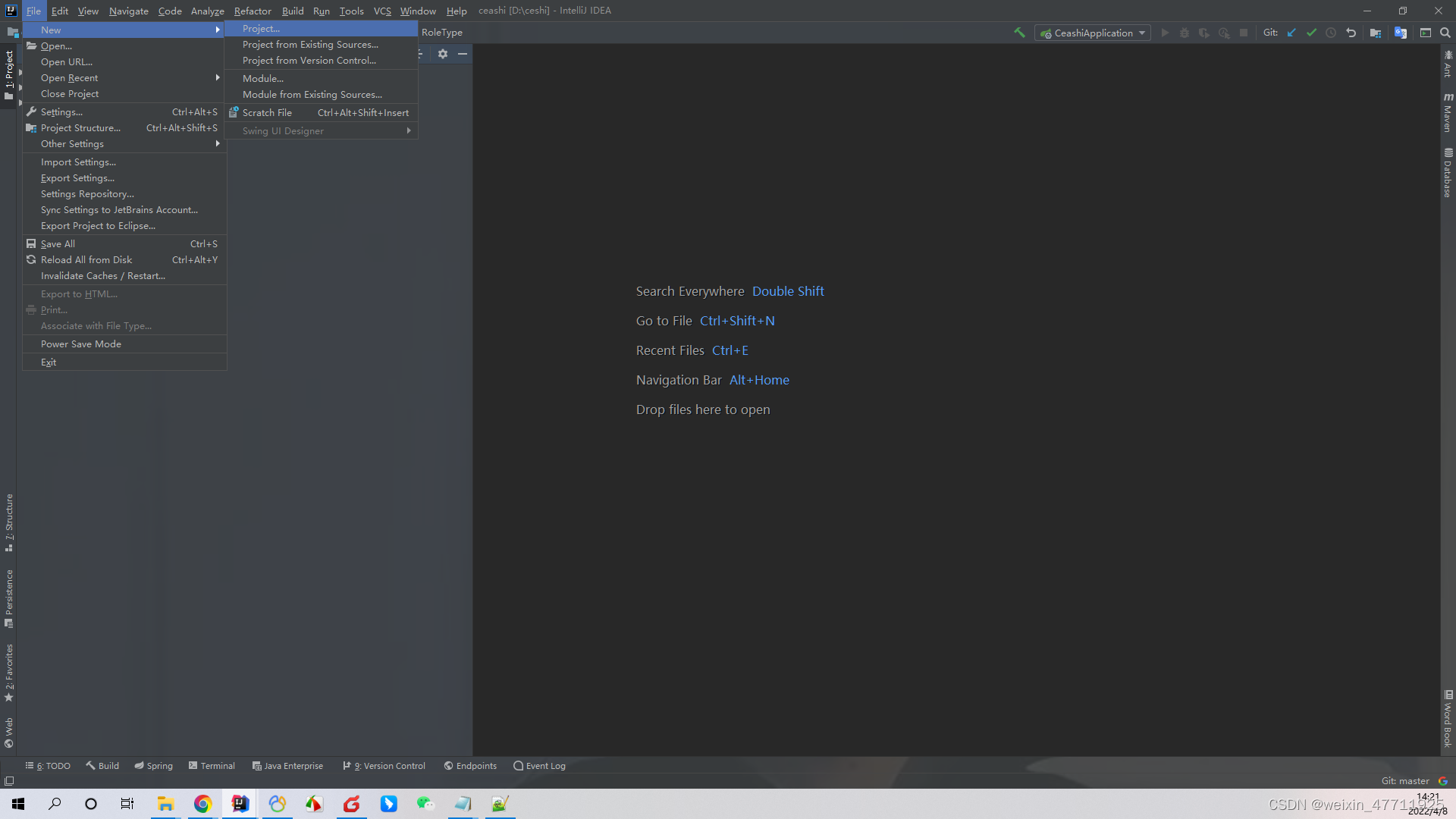Image resolution: width=1456 pixels, height=819 pixels.
Task: Open the CeashiApplication run configuration dropdown
Action: [x=1093, y=33]
